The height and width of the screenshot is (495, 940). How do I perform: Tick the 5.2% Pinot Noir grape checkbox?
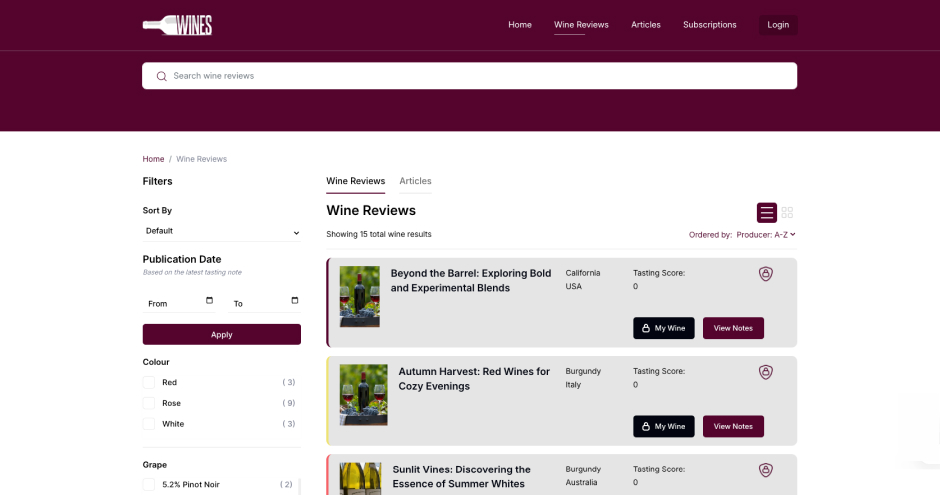pyautogui.click(x=149, y=484)
